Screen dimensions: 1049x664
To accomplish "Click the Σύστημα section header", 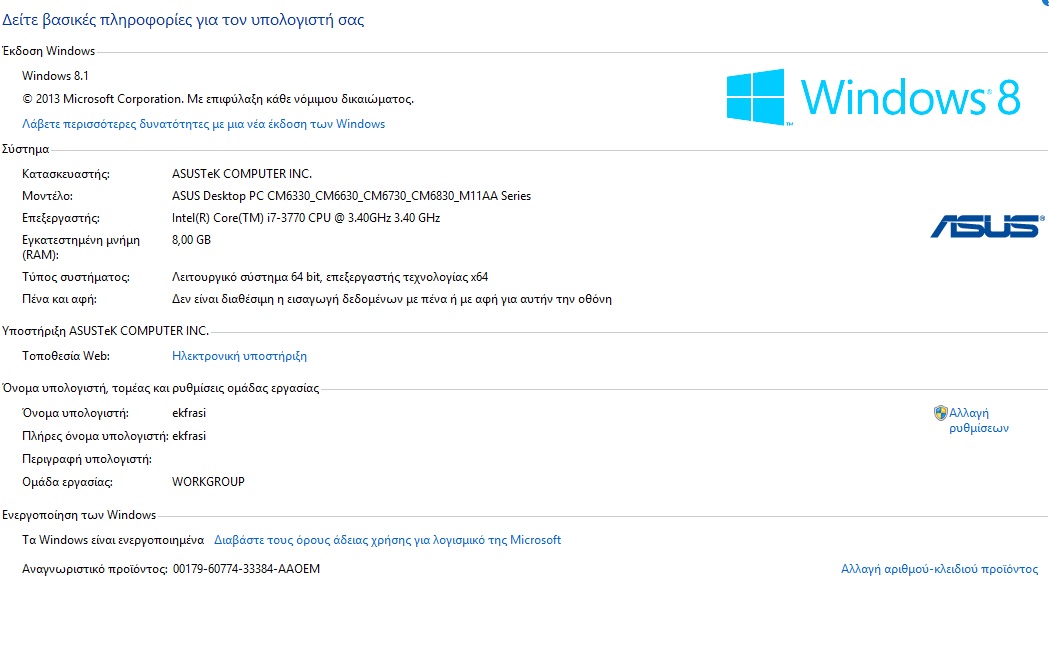I will pos(25,149).
